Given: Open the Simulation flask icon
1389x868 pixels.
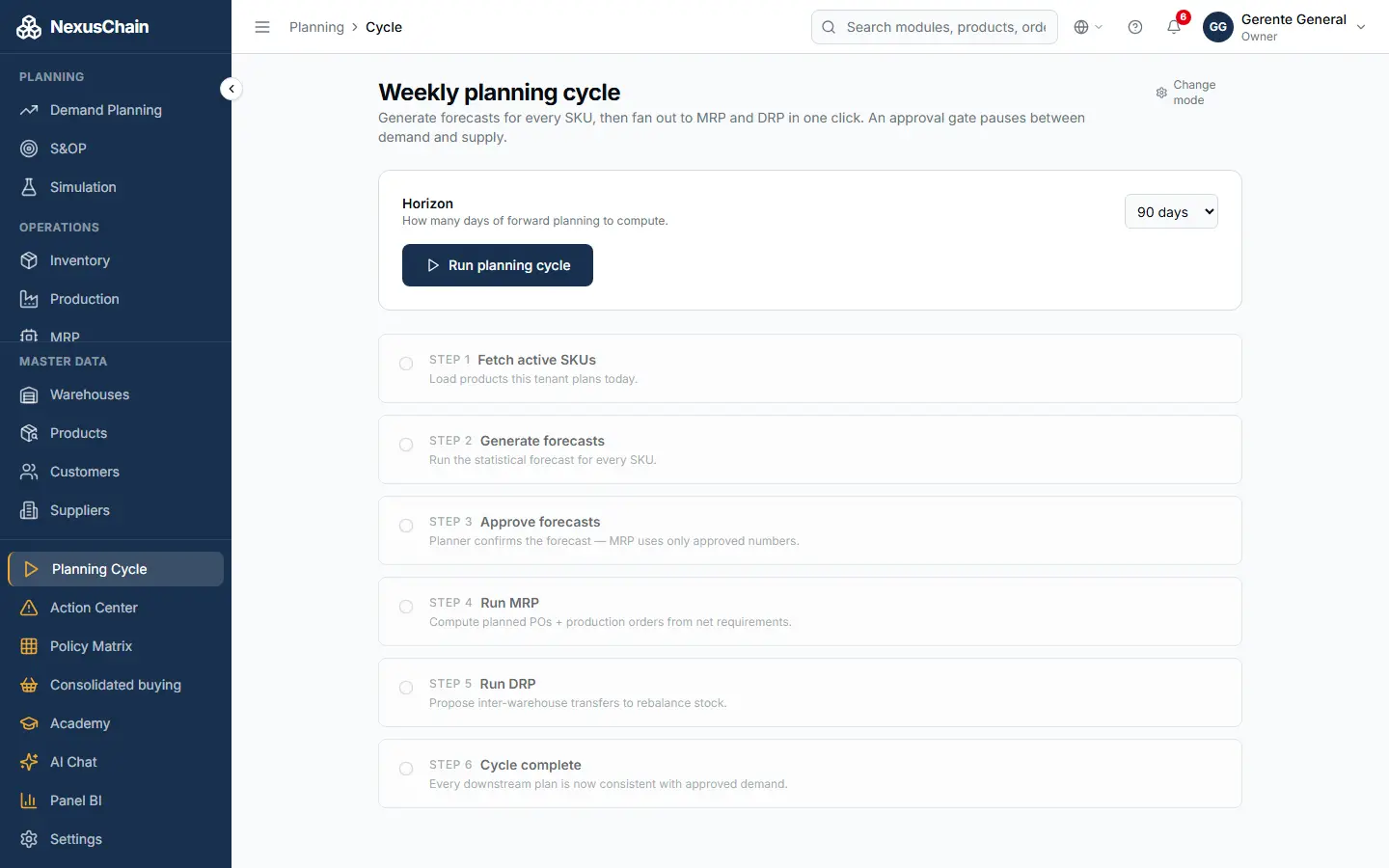Looking at the screenshot, I should click(29, 187).
